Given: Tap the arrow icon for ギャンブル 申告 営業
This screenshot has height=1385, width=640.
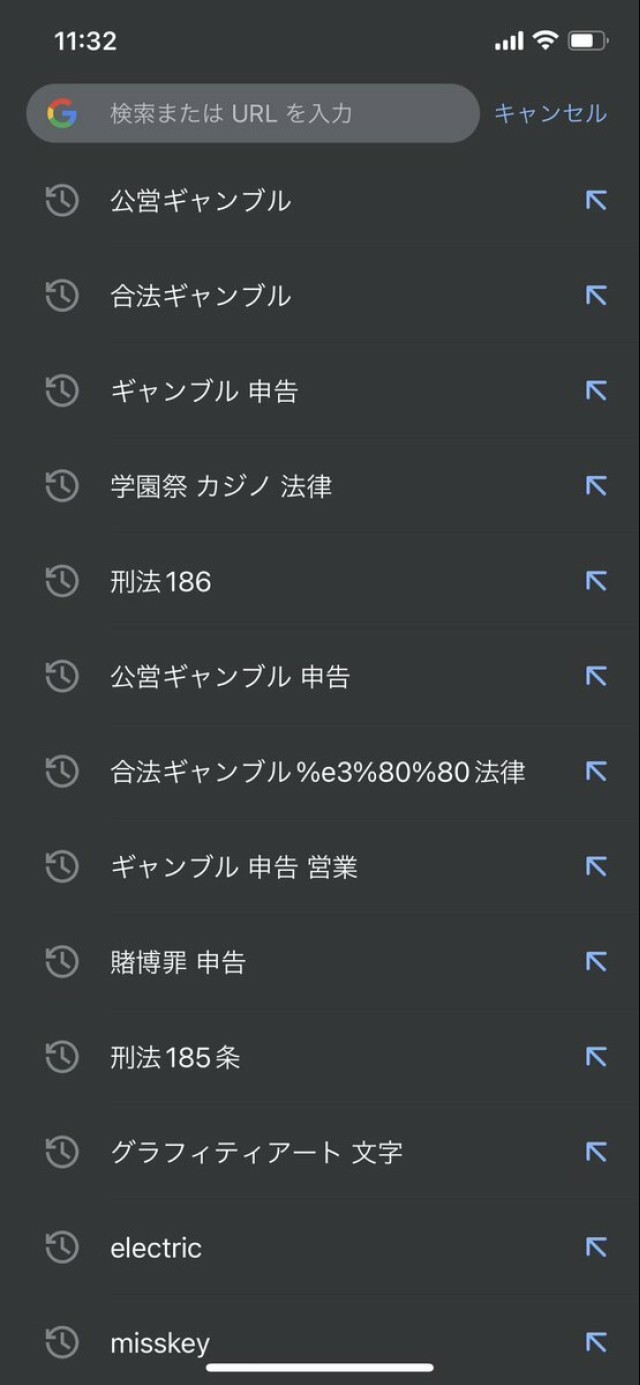Looking at the screenshot, I should click(x=596, y=867).
